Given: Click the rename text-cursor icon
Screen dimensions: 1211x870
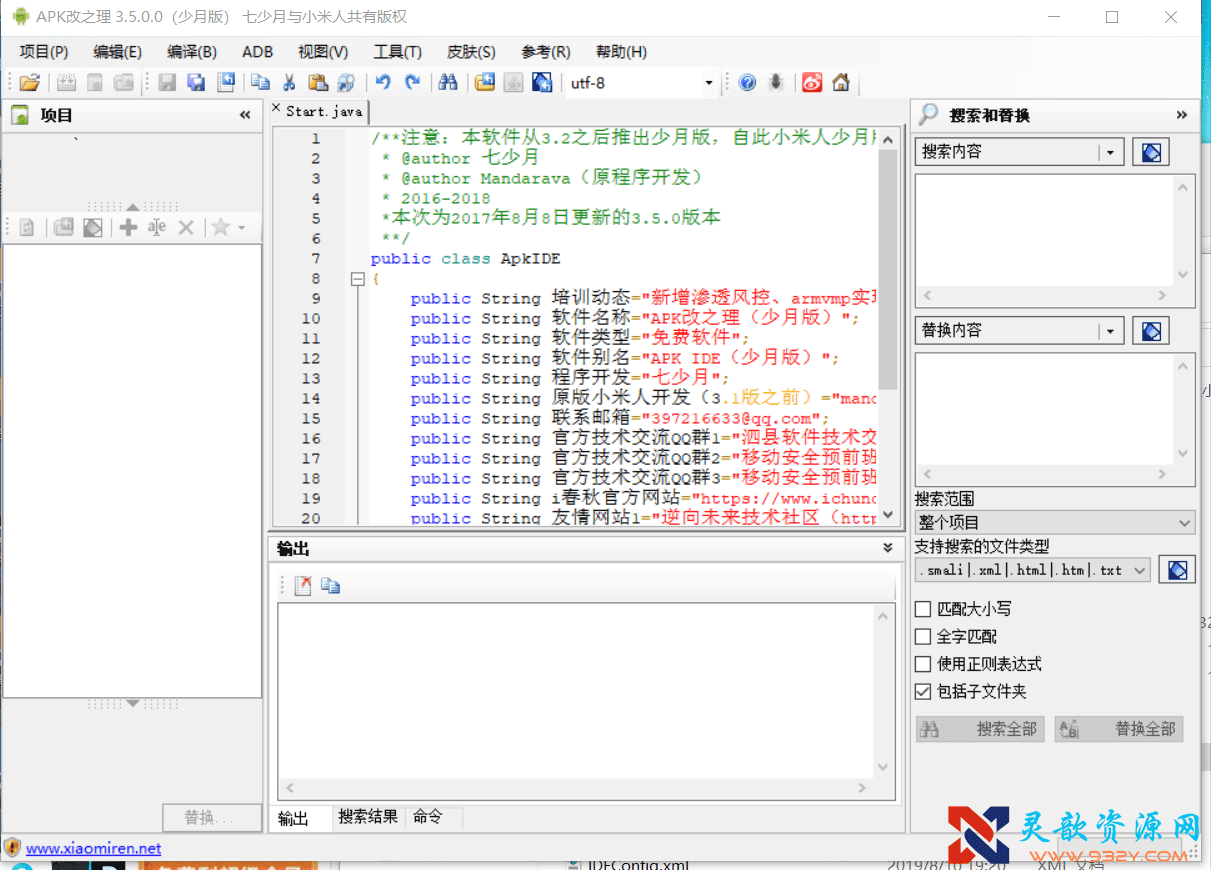Looking at the screenshot, I should click(157, 228).
